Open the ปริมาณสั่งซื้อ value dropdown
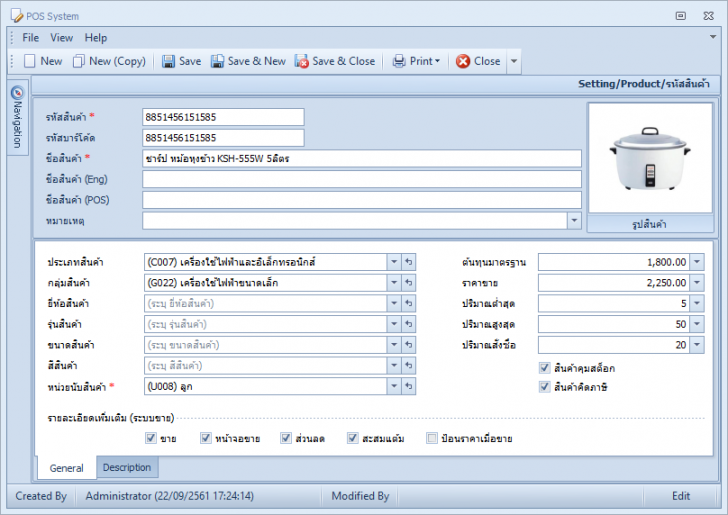The image size is (728, 515). point(697,345)
